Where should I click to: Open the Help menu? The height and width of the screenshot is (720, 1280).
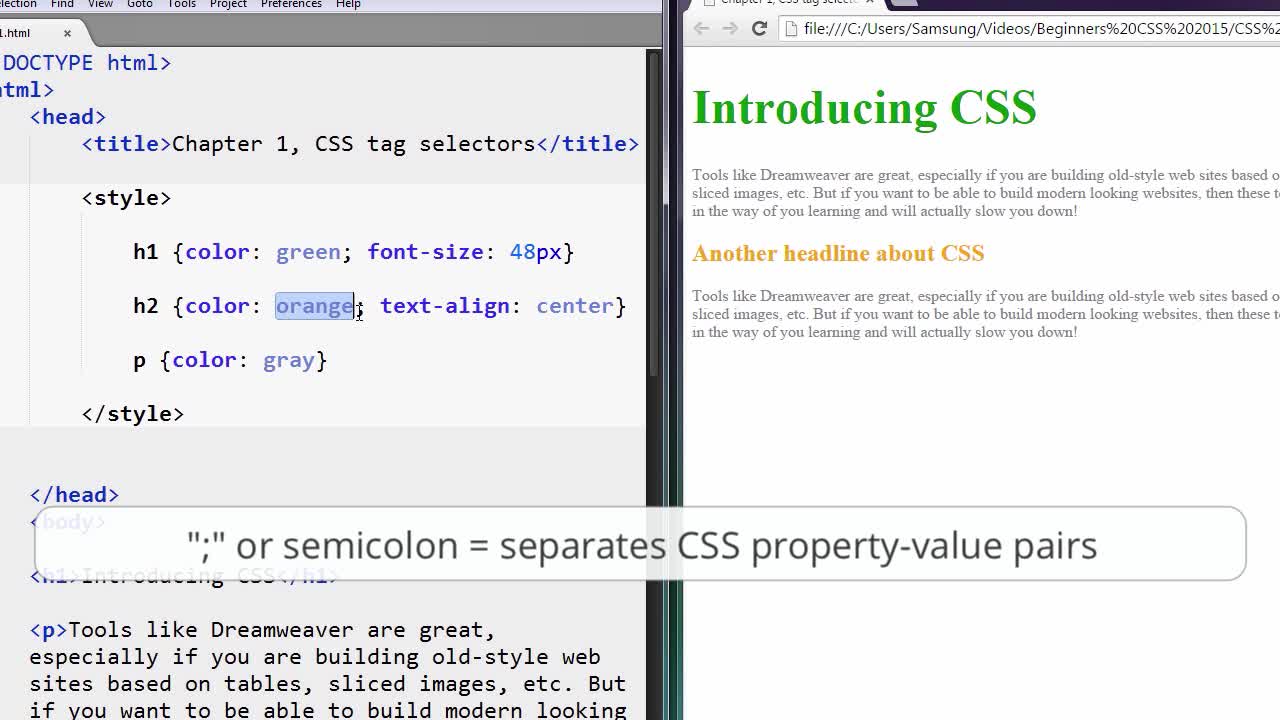click(348, 4)
